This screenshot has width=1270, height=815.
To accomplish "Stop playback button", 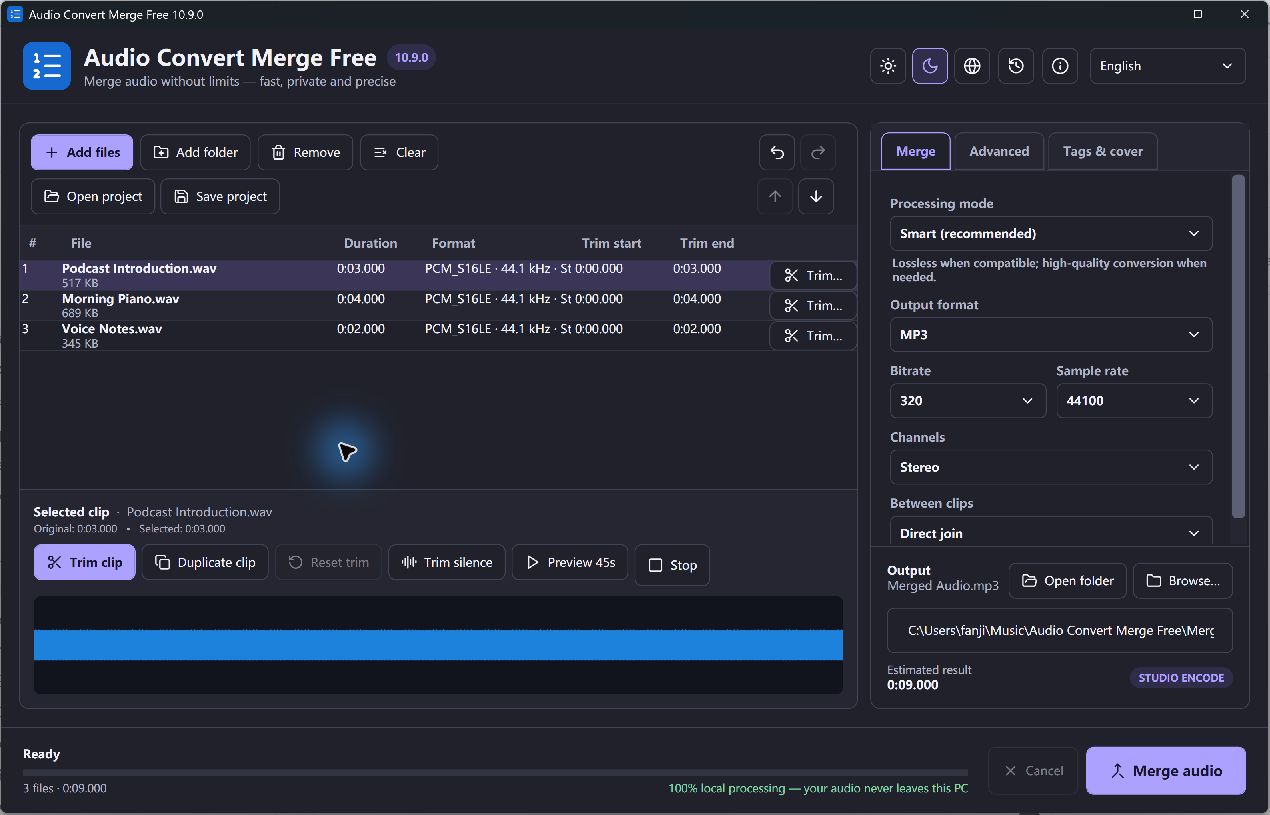I will 672,565.
